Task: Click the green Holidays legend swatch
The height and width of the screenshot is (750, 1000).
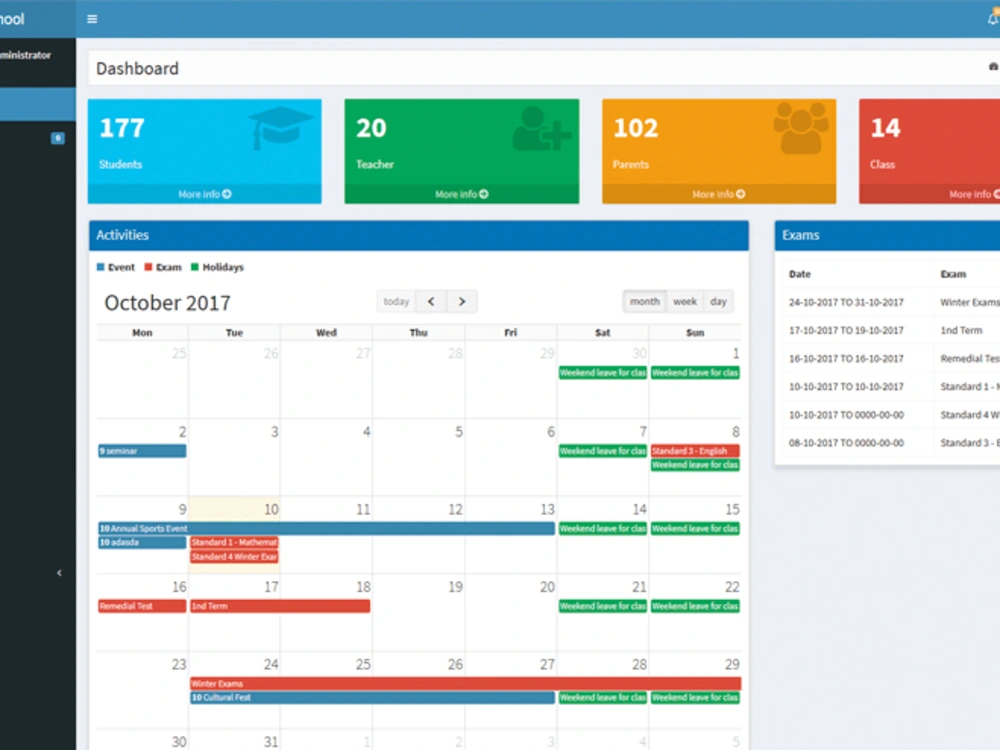Action: pyautogui.click(x=195, y=267)
